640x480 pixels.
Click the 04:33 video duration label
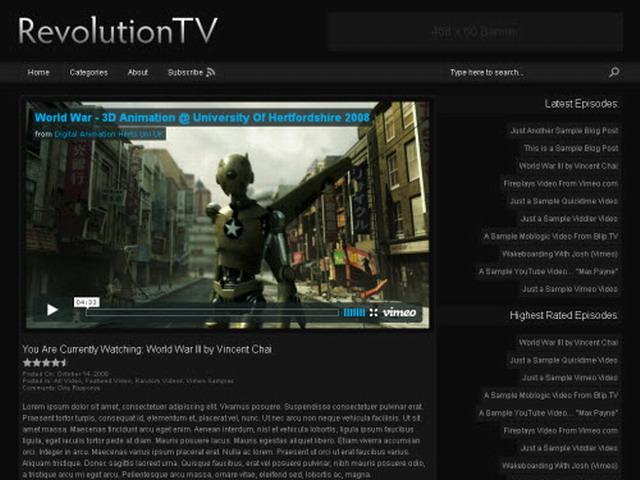87,302
